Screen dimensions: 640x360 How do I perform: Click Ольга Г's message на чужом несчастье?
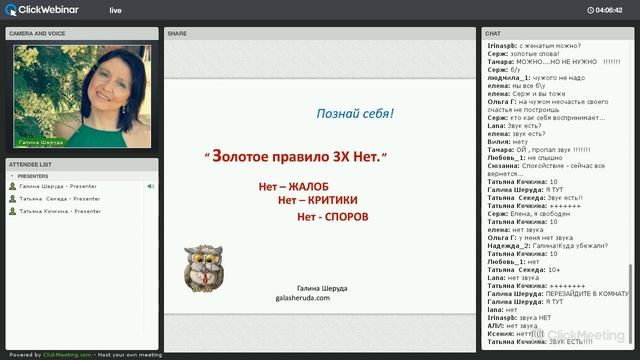(548, 106)
